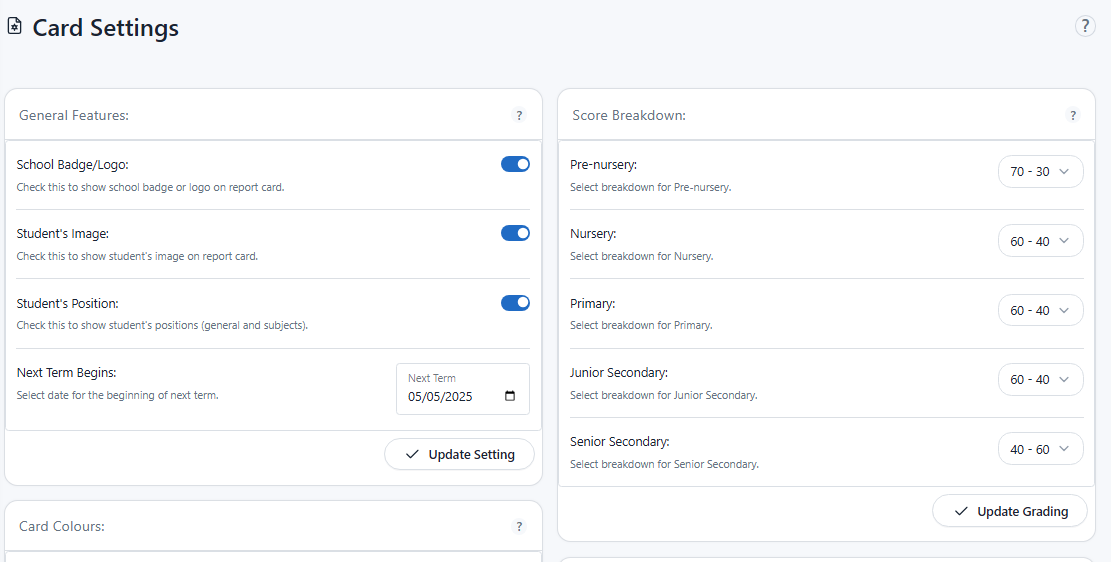Turn off Student's Position toggle
The height and width of the screenshot is (562, 1111).
click(515, 303)
